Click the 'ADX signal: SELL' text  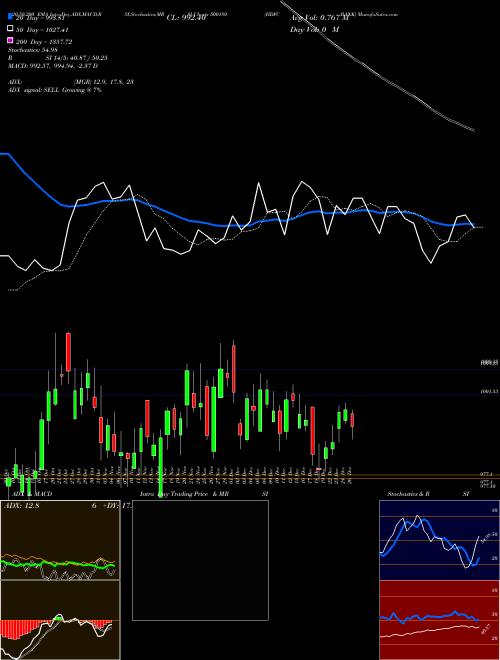click(x=34, y=90)
